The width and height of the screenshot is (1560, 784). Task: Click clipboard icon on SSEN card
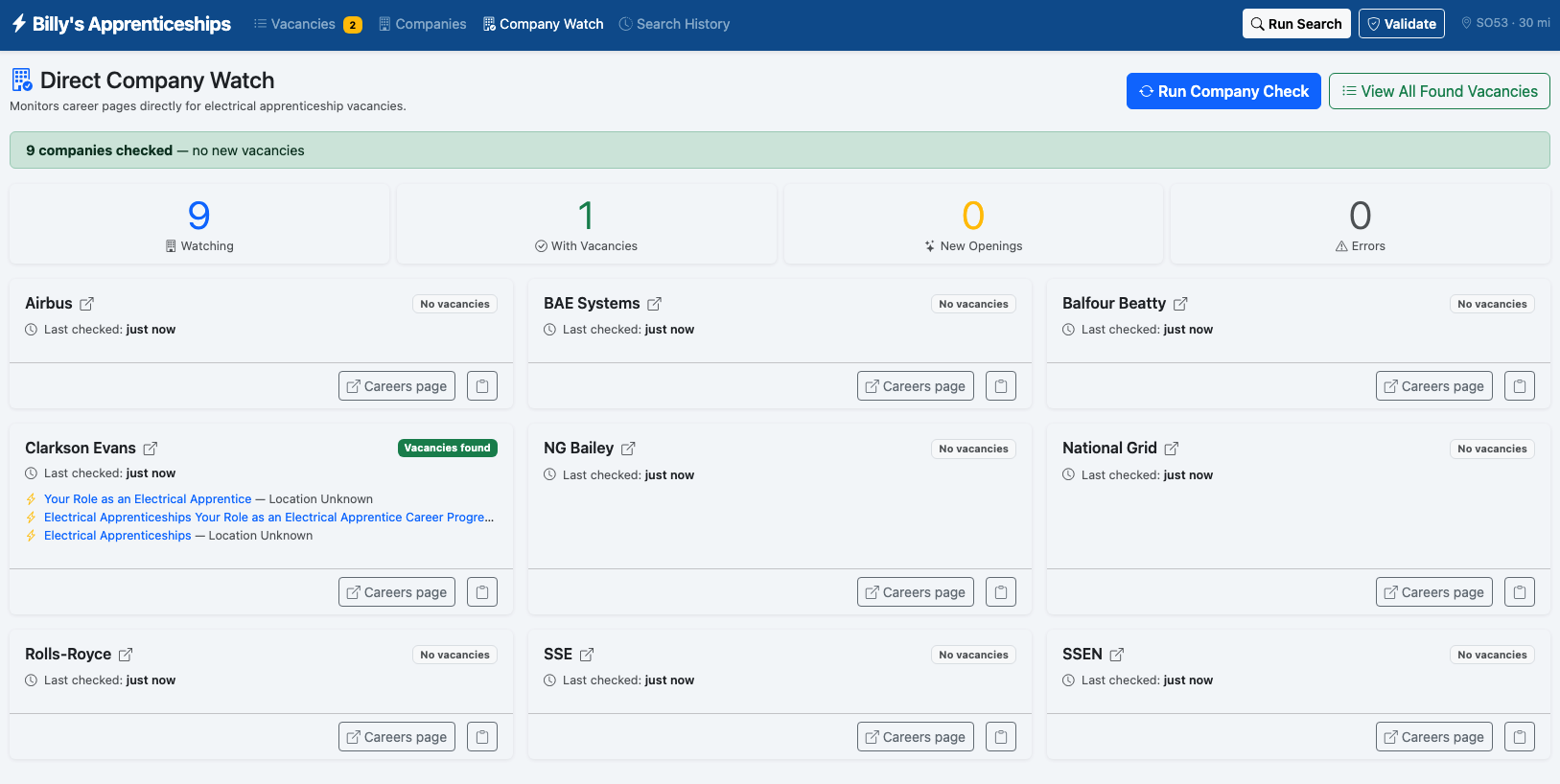point(1520,737)
